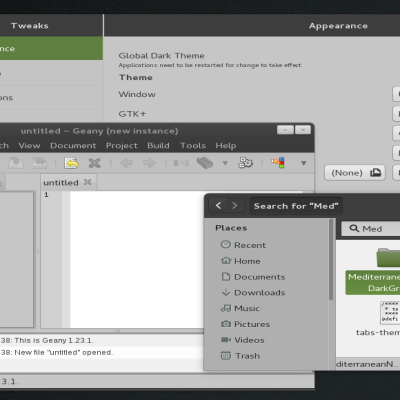
Task: Click the Build brick icon in Geany toolbar
Action: click(x=205, y=163)
